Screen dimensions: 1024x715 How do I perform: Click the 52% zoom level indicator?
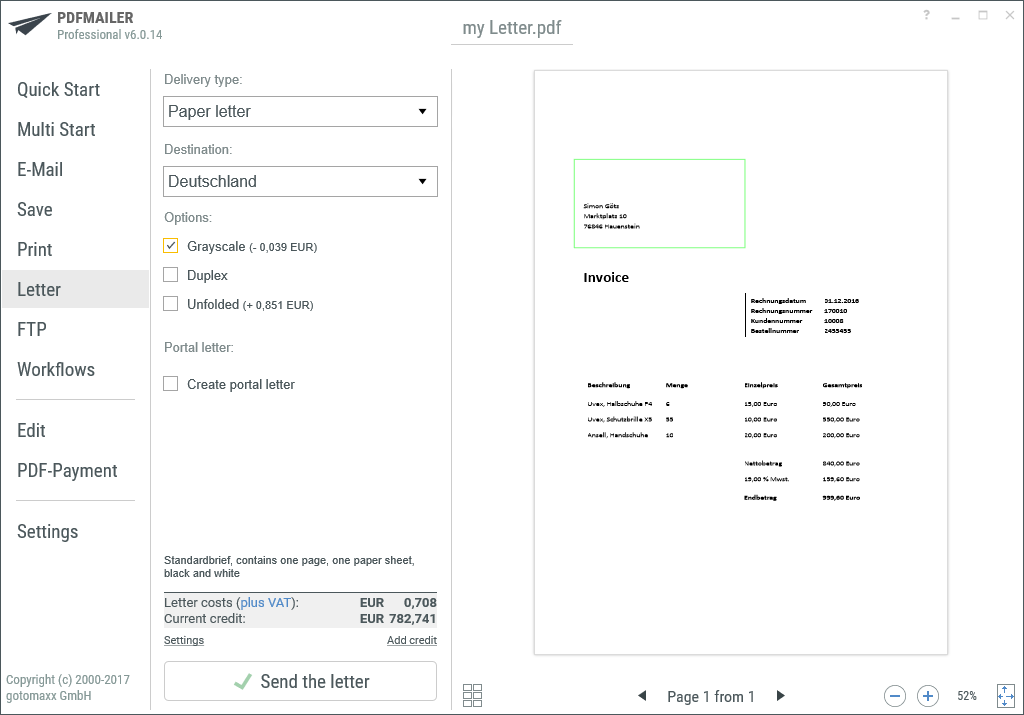(966, 695)
